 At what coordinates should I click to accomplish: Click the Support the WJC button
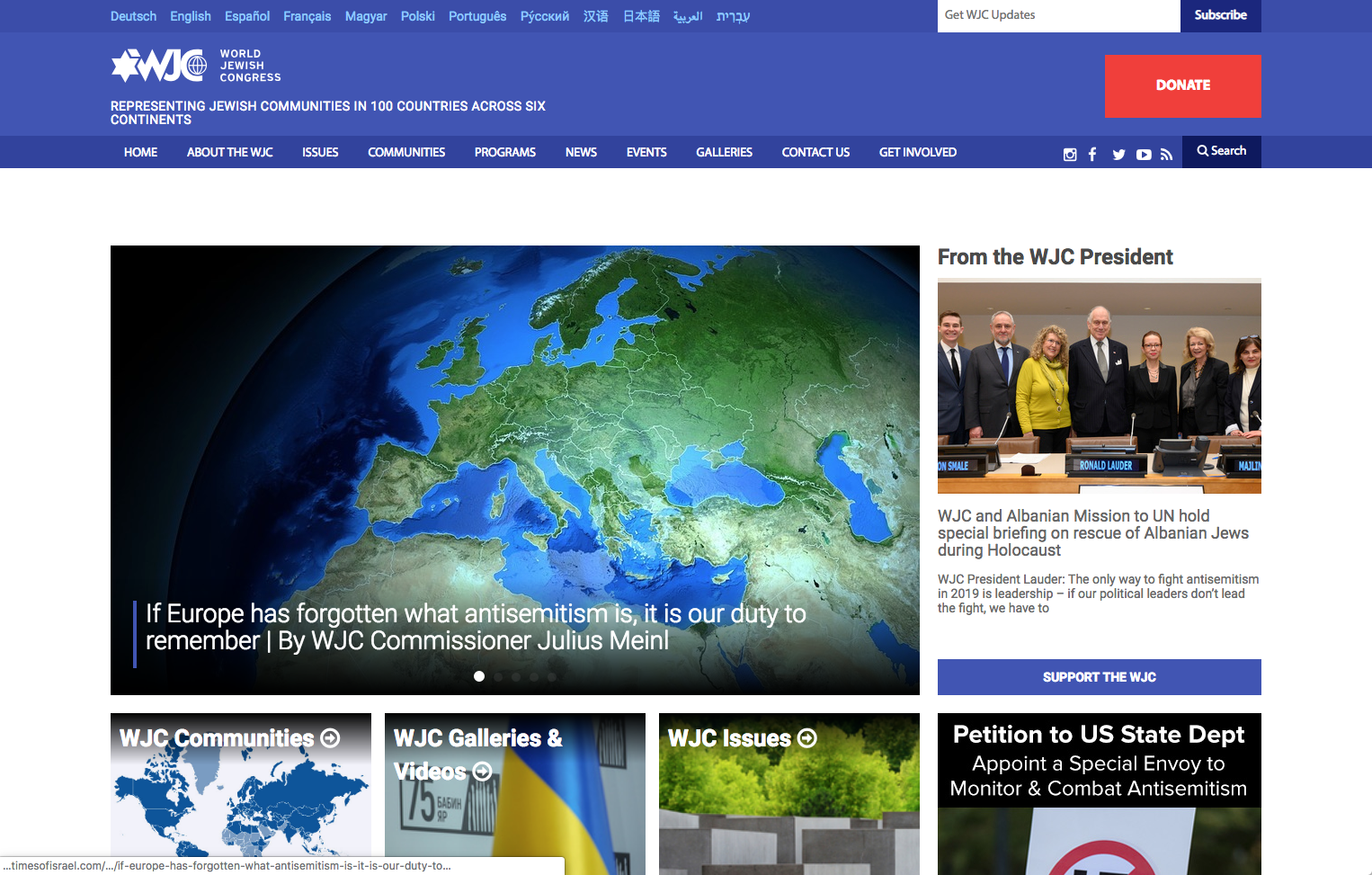tap(1100, 677)
